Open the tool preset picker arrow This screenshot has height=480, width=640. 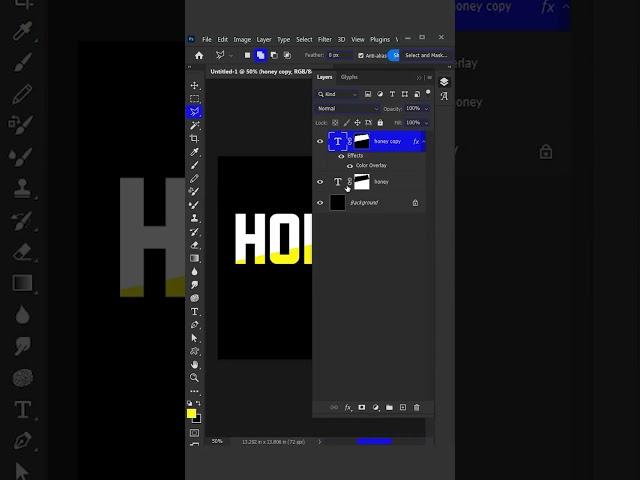[231, 56]
